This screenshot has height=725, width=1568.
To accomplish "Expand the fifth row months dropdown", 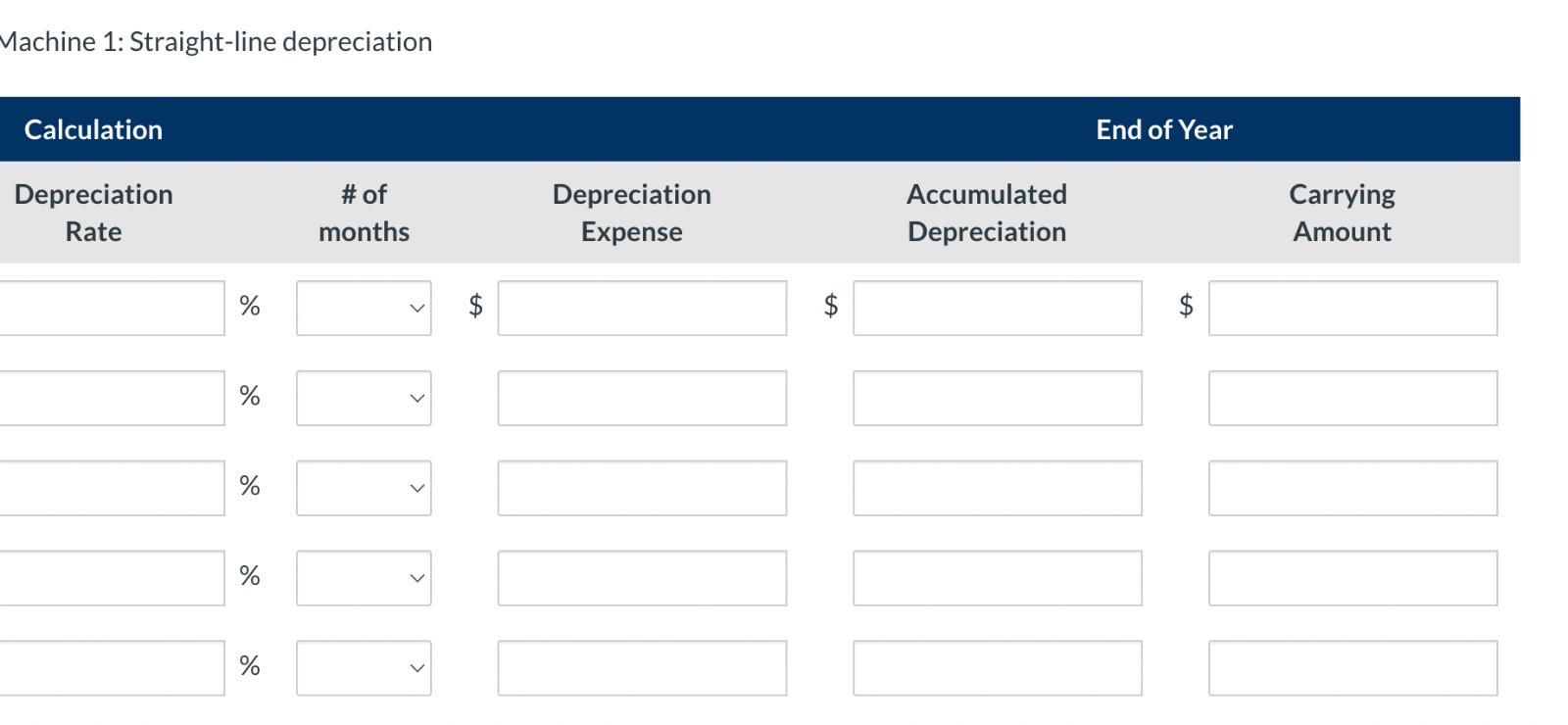I will [x=364, y=668].
